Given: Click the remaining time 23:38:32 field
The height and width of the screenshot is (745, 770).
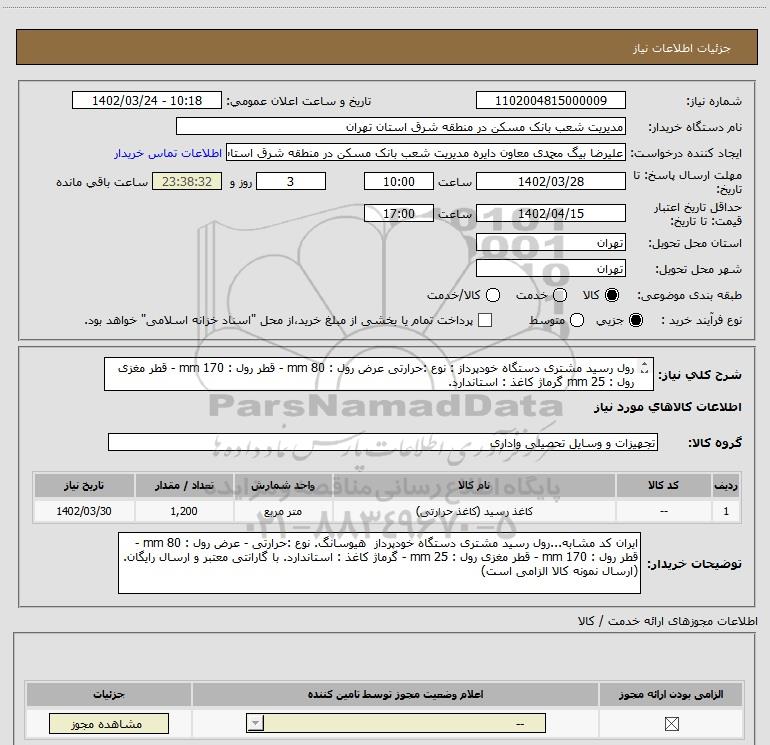Looking at the screenshot, I should click(187, 181).
